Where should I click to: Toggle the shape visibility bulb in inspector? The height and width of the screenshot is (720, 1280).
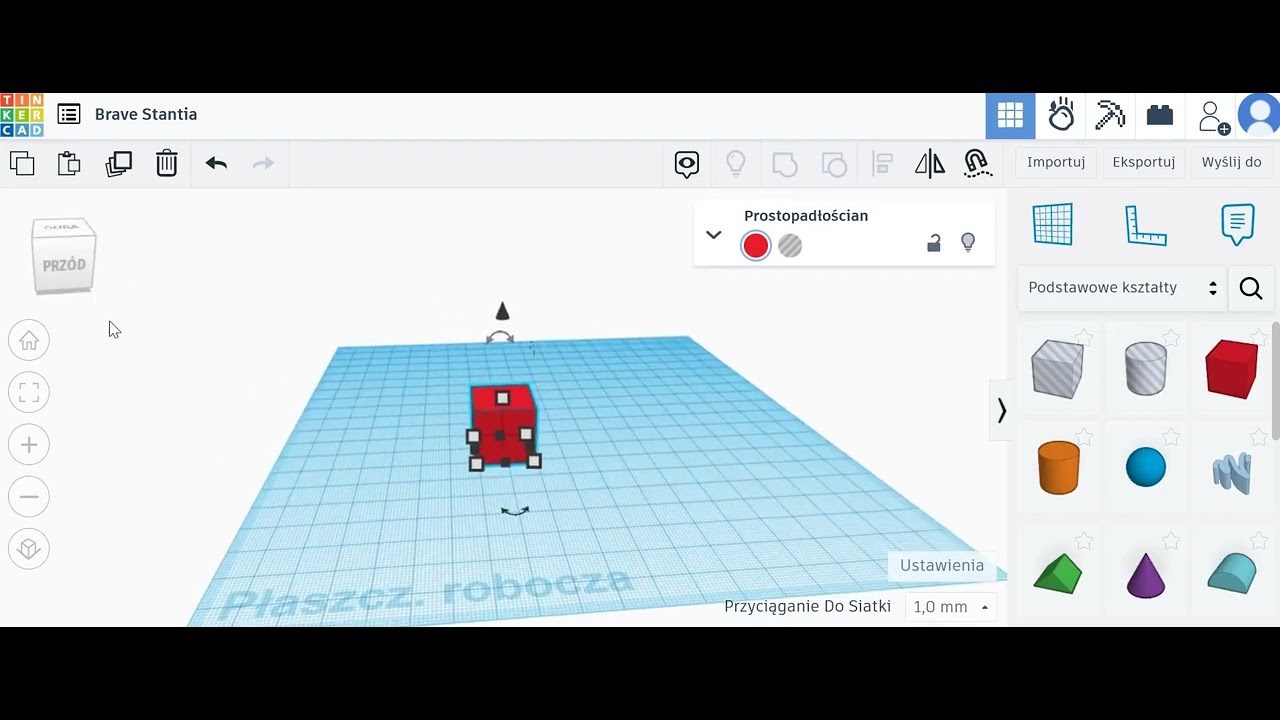click(x=968, y=243)
